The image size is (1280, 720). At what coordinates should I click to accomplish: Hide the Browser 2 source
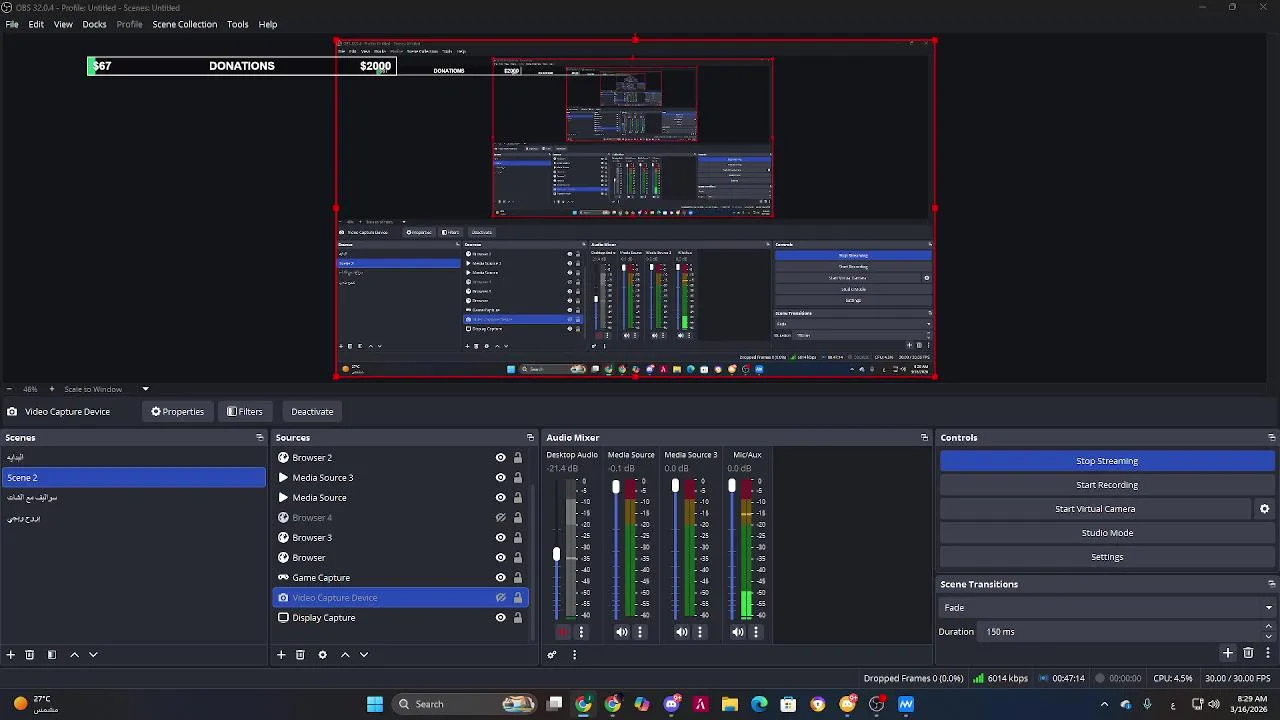tap(500, 458)
